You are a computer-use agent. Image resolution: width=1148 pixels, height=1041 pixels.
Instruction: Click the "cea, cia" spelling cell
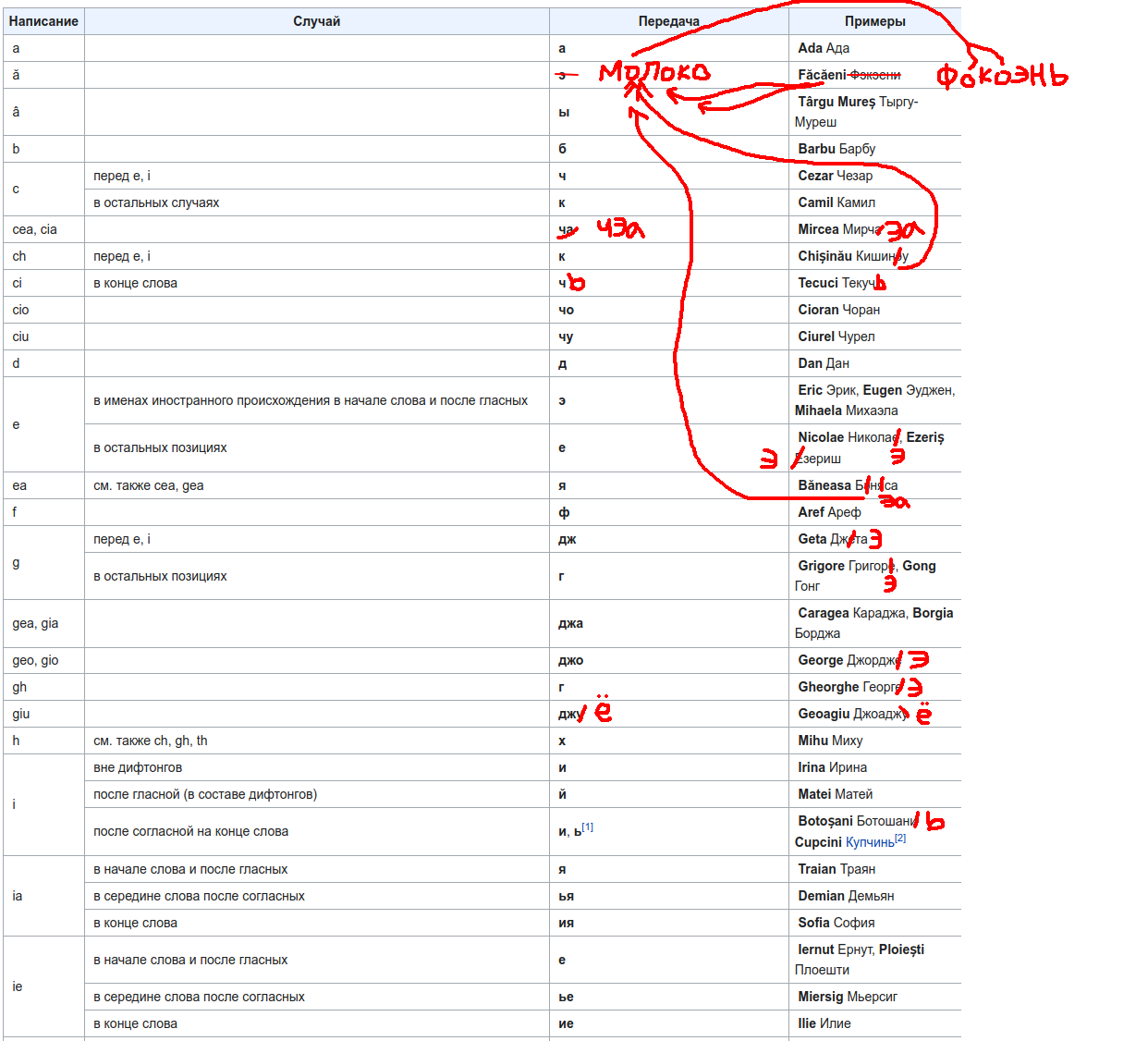pyautogui.click(x=35, y=229)
